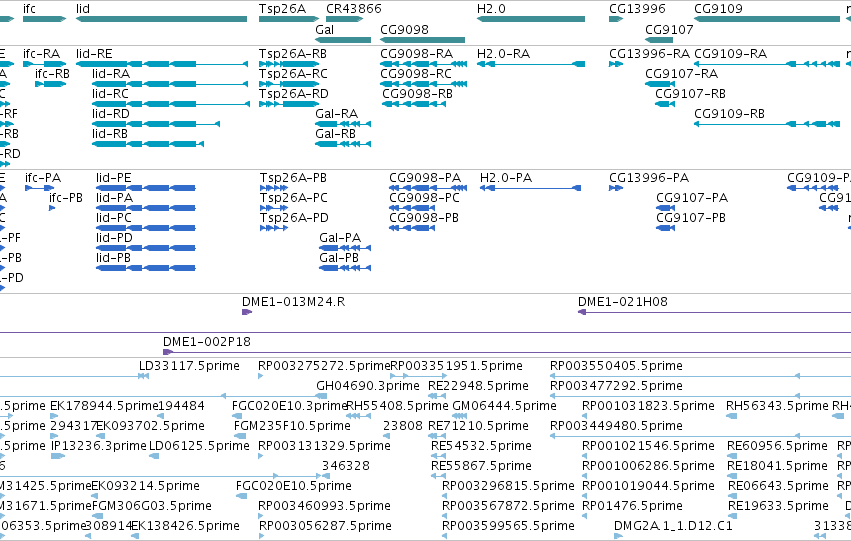This screenshot has width=851, height=541.
Task: Select transcript CG9098-RB
Action: [x=414, y=104]
